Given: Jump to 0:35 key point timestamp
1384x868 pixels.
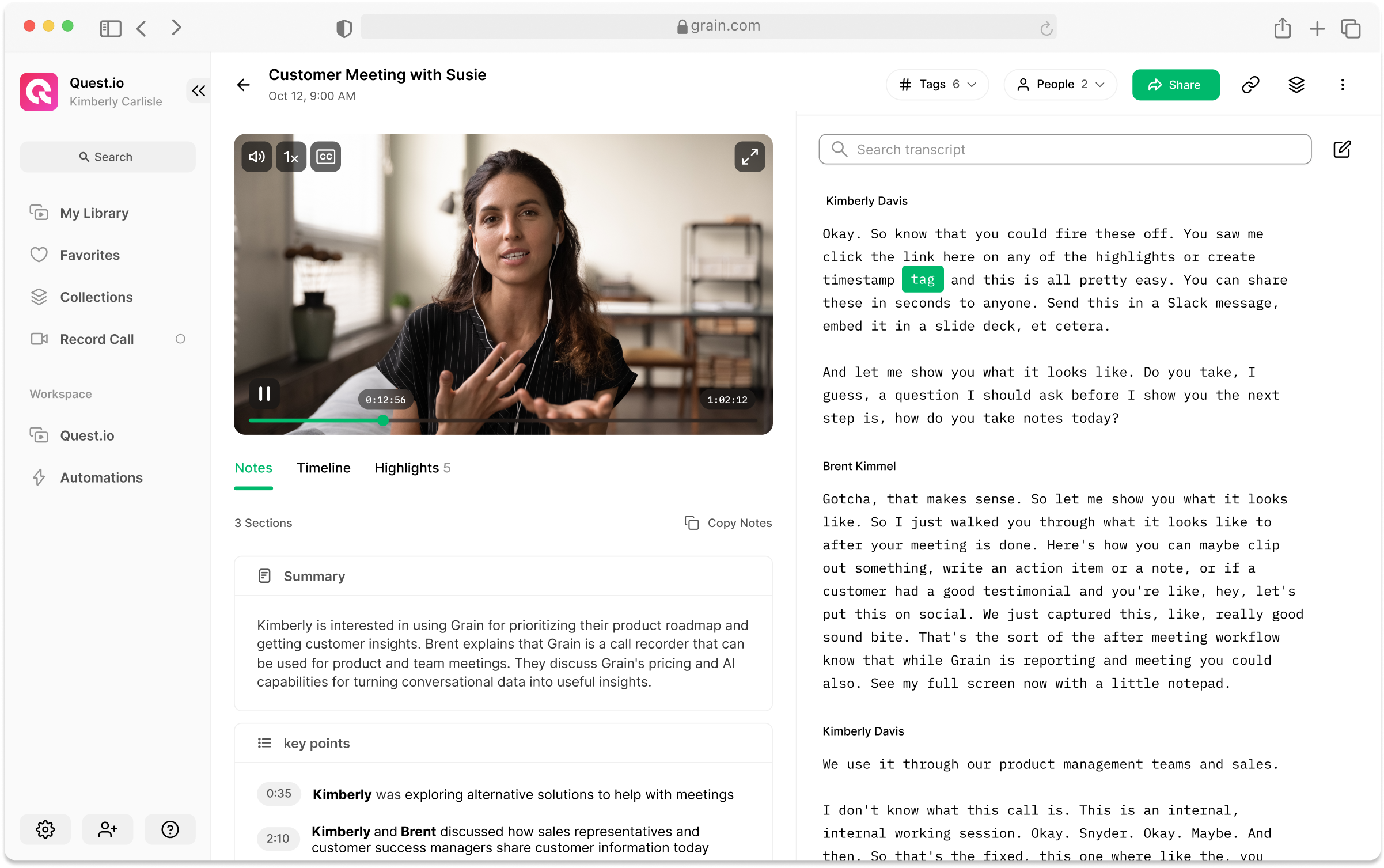Looking at the screenshot, I should click(279, 794).
